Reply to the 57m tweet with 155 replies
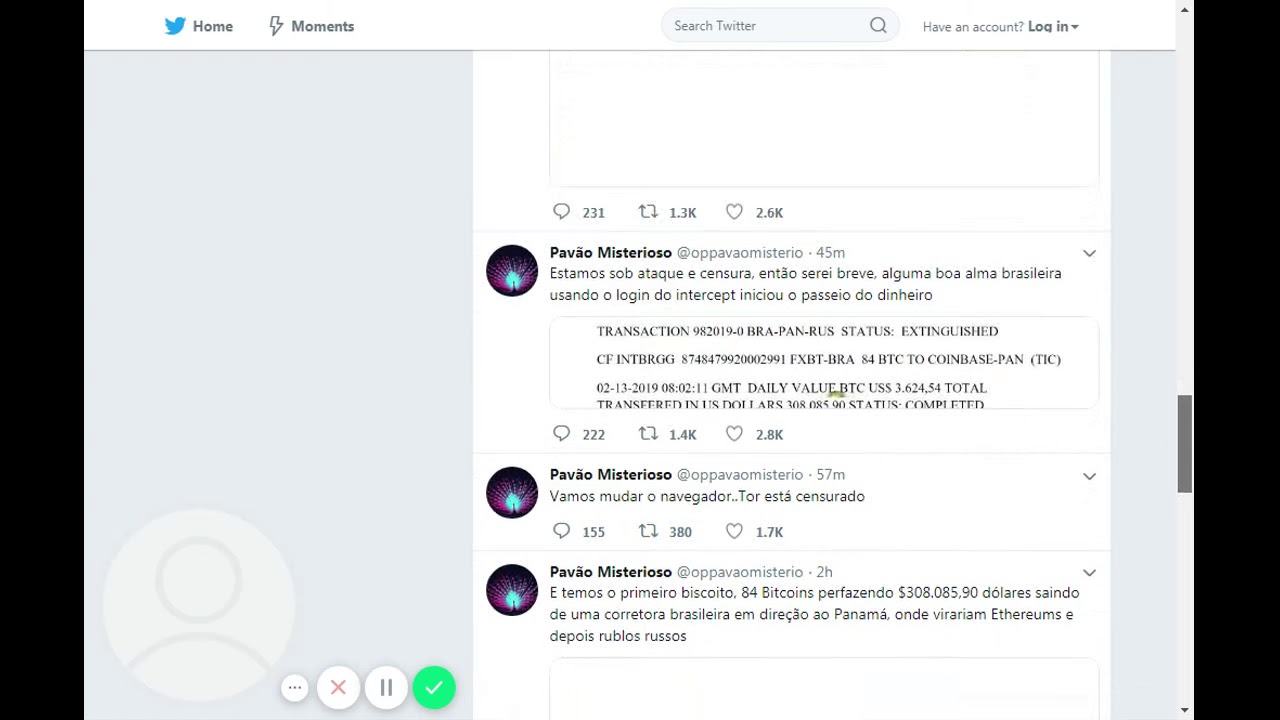Screen dimensions: 1280x720 562,531
